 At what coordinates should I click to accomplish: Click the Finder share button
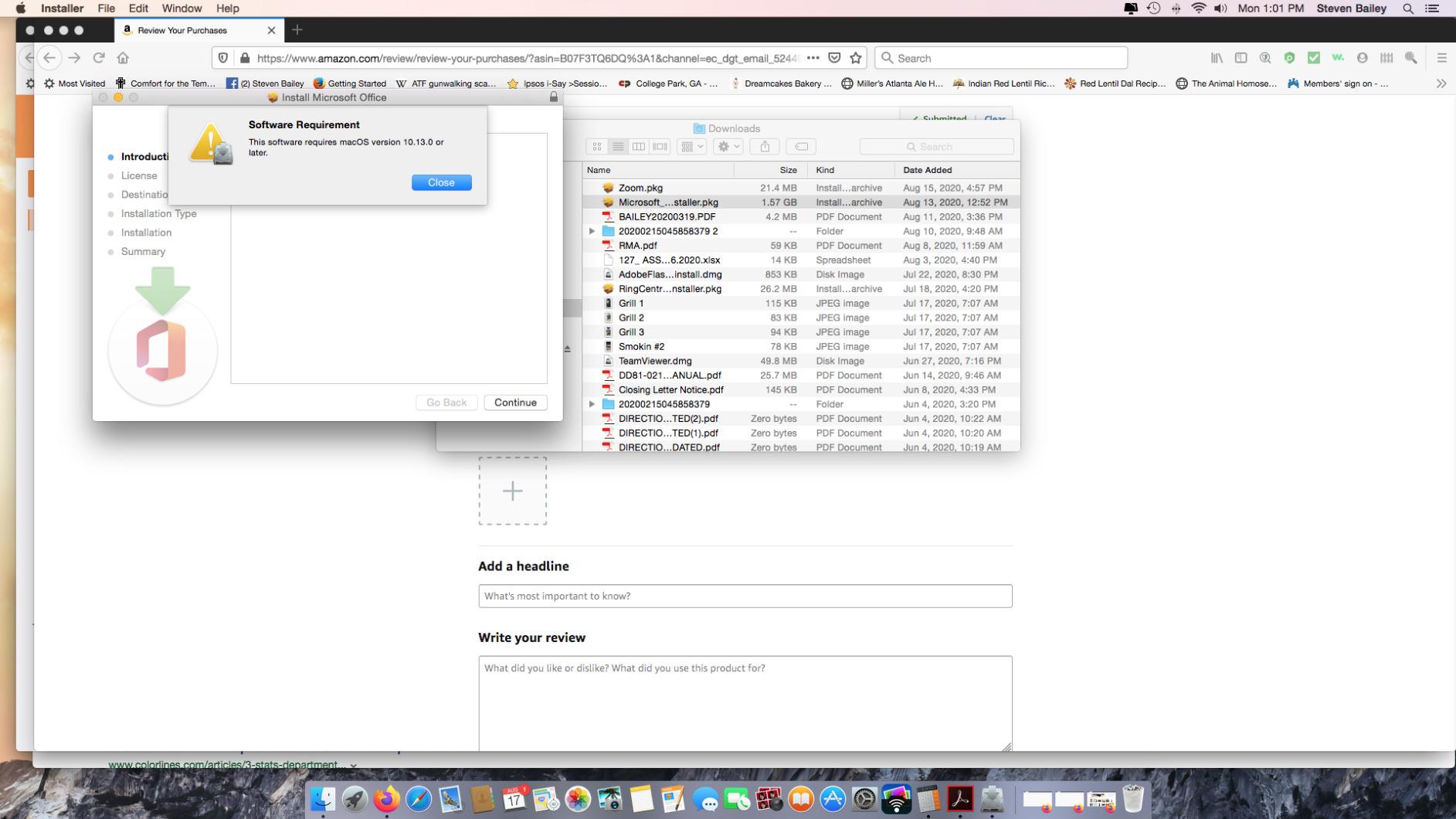click(765, 147)
